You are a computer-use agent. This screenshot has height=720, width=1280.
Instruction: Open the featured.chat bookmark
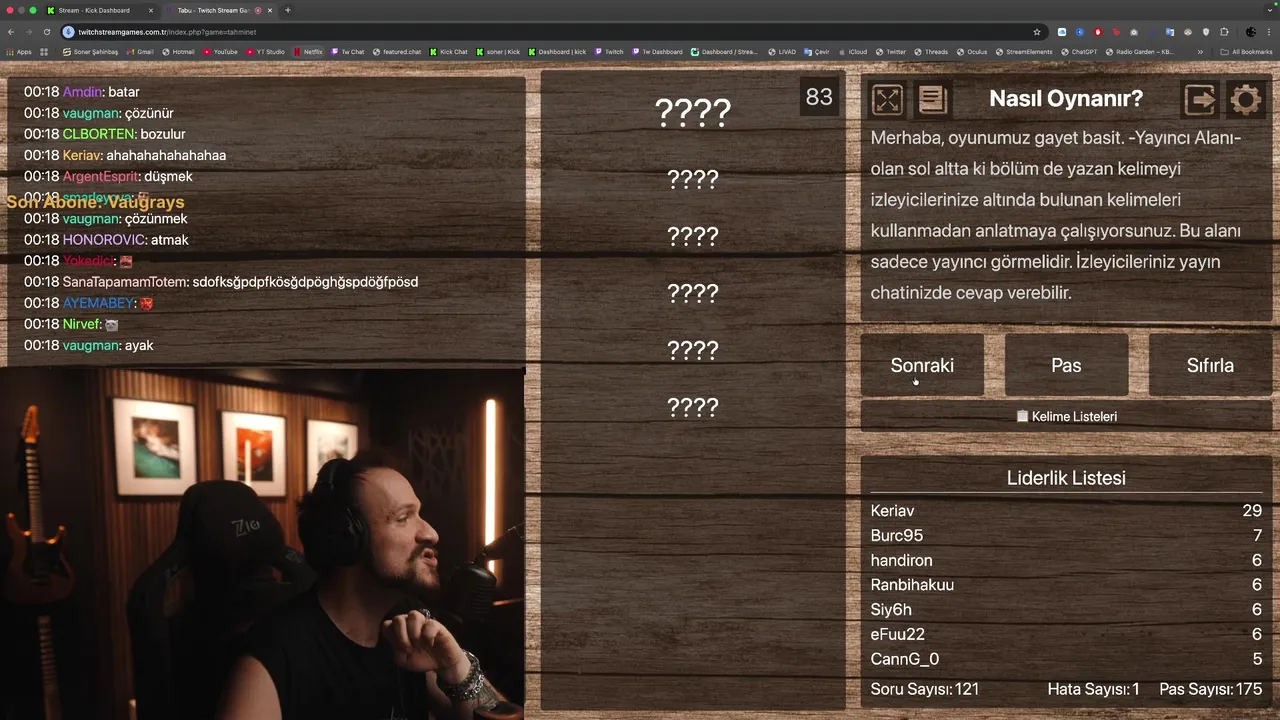[x=397, y=52]
